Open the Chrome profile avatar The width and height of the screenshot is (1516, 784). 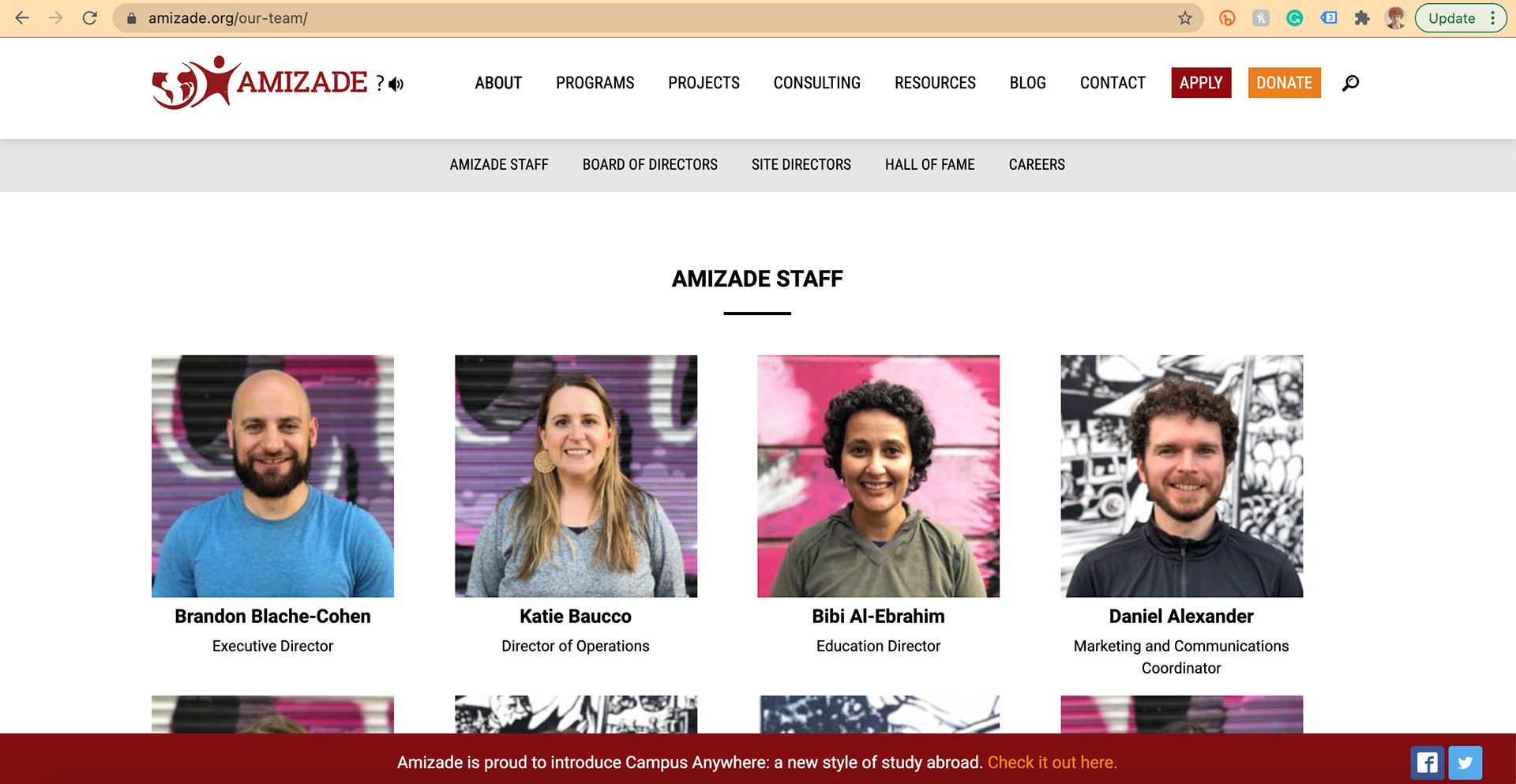[x=1395, y=18]
